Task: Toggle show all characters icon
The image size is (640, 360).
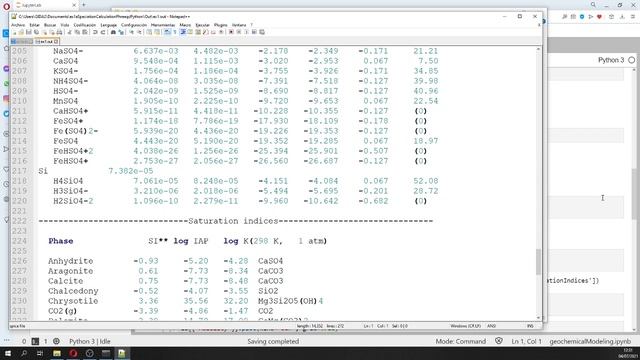Action: 174,32
